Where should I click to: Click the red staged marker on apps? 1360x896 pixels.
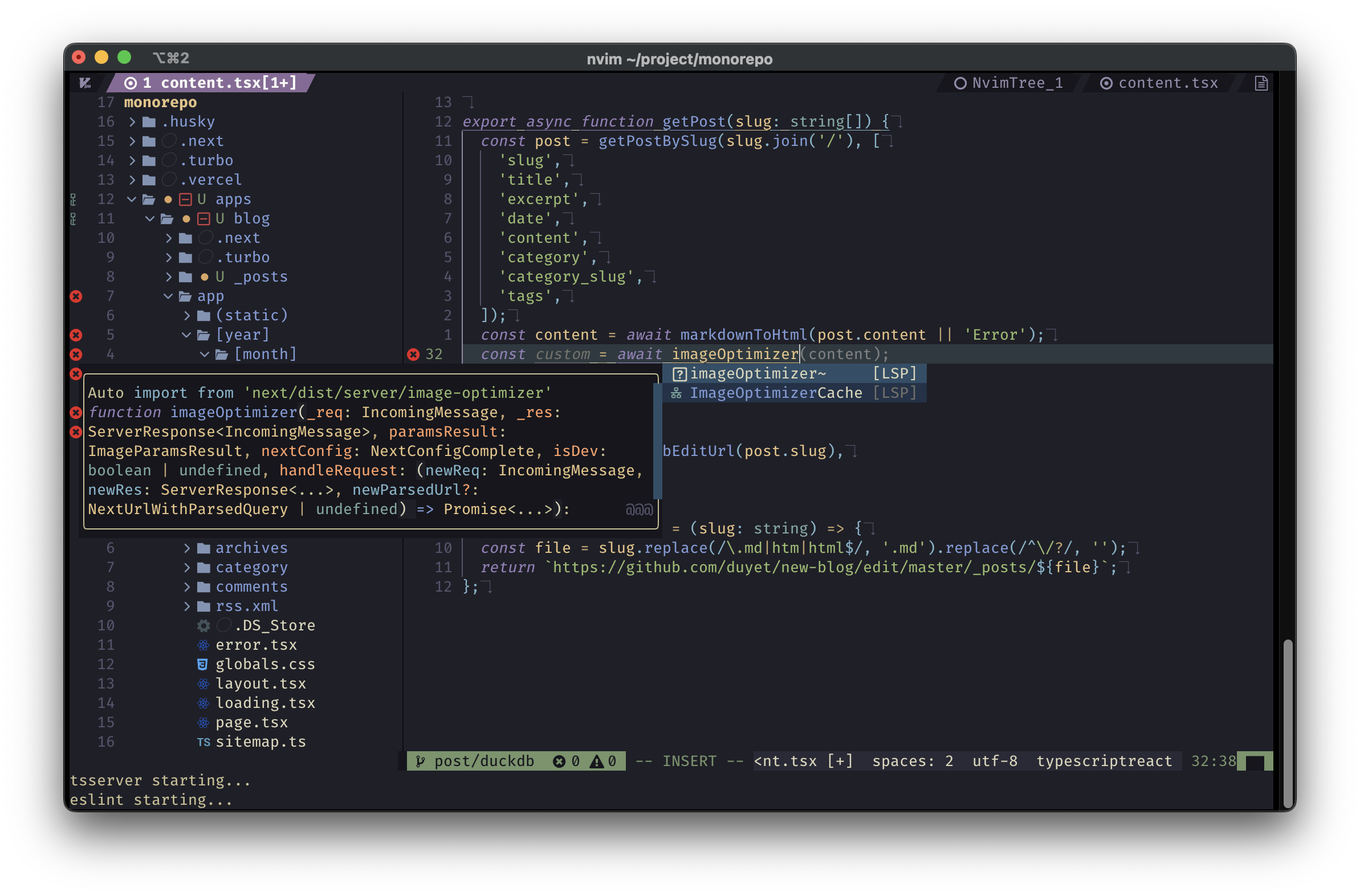(x=185, y=199)
